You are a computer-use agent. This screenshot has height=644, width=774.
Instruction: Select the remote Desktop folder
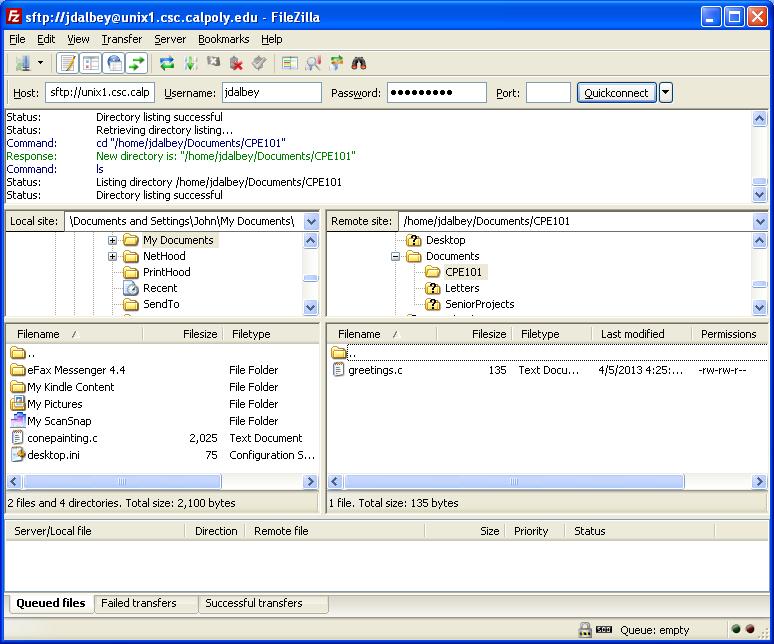[x=445, y=240]
